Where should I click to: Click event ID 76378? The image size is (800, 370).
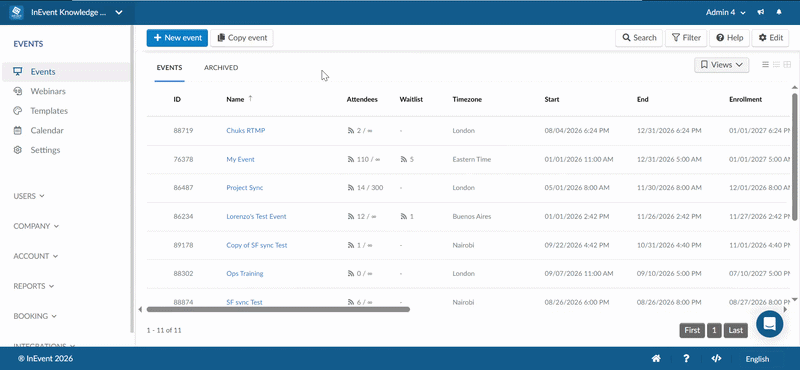coord(183,159)
